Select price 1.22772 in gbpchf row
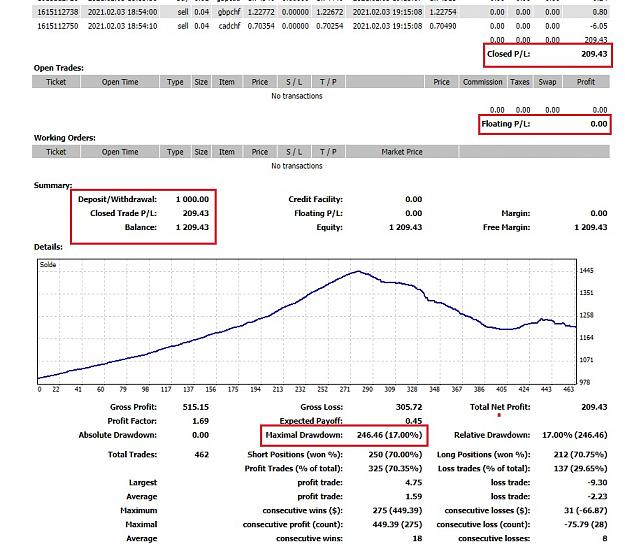625x544 pixels. tap(261, 12)
